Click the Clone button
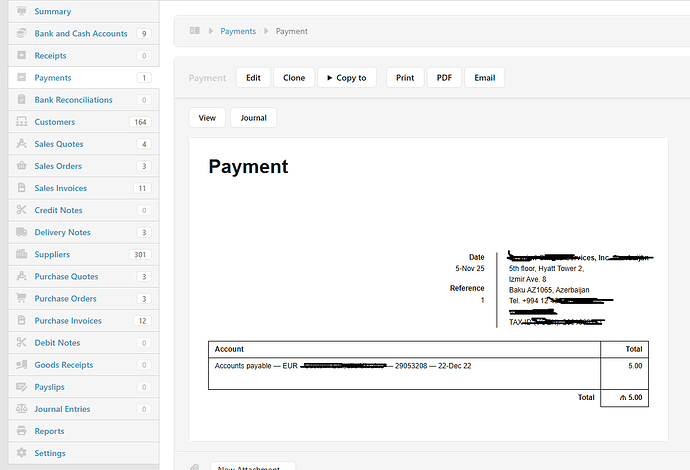690x470 pixels. coord(294,77)
